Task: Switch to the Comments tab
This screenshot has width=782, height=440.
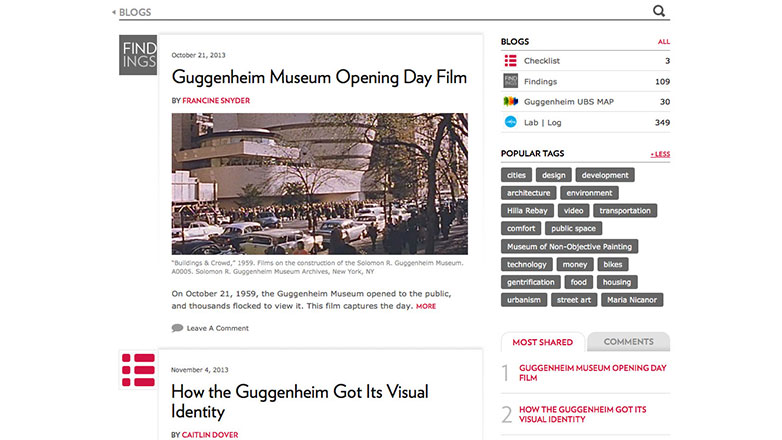Action: point(628,342)
